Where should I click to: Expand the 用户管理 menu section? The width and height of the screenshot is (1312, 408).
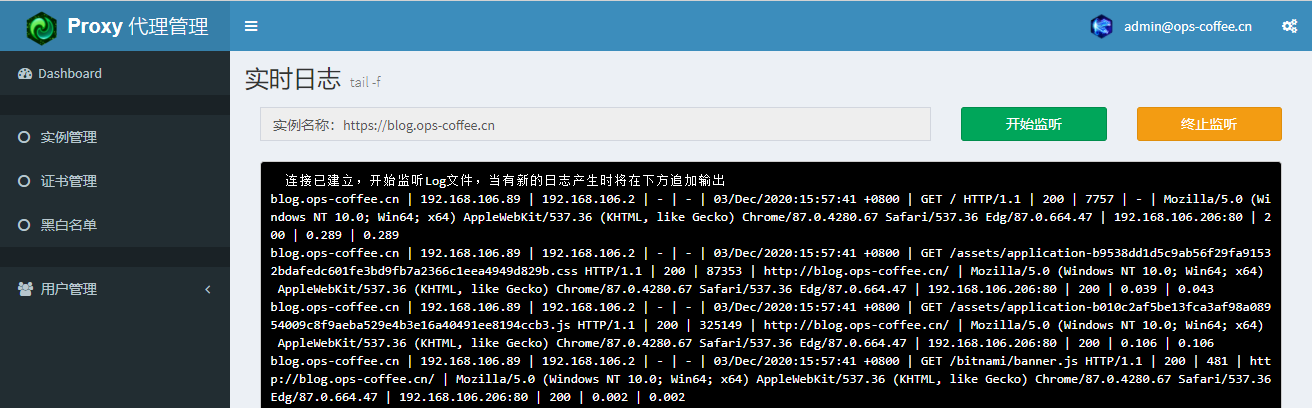point(69,289)
